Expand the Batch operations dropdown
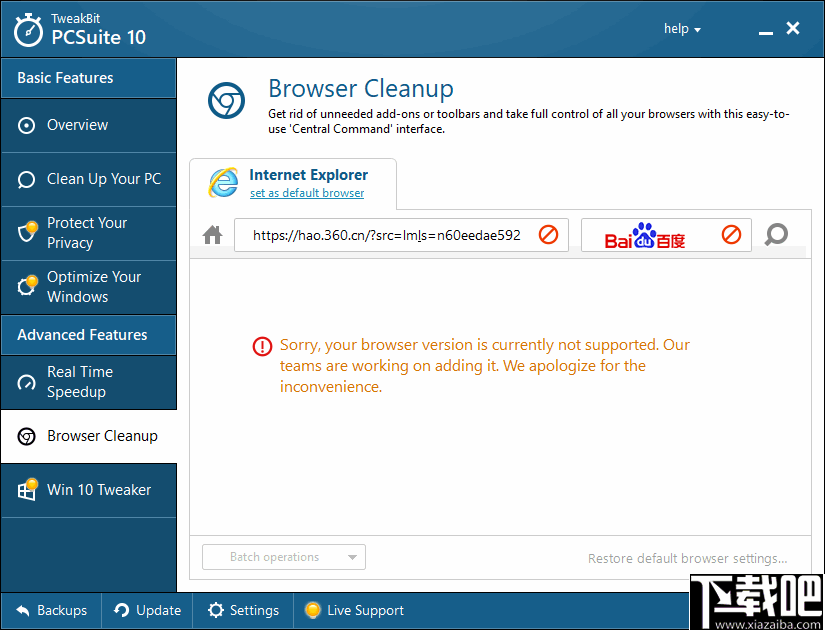Image resolution: width=825 pixels, height=630 pixels. [283, 557]
